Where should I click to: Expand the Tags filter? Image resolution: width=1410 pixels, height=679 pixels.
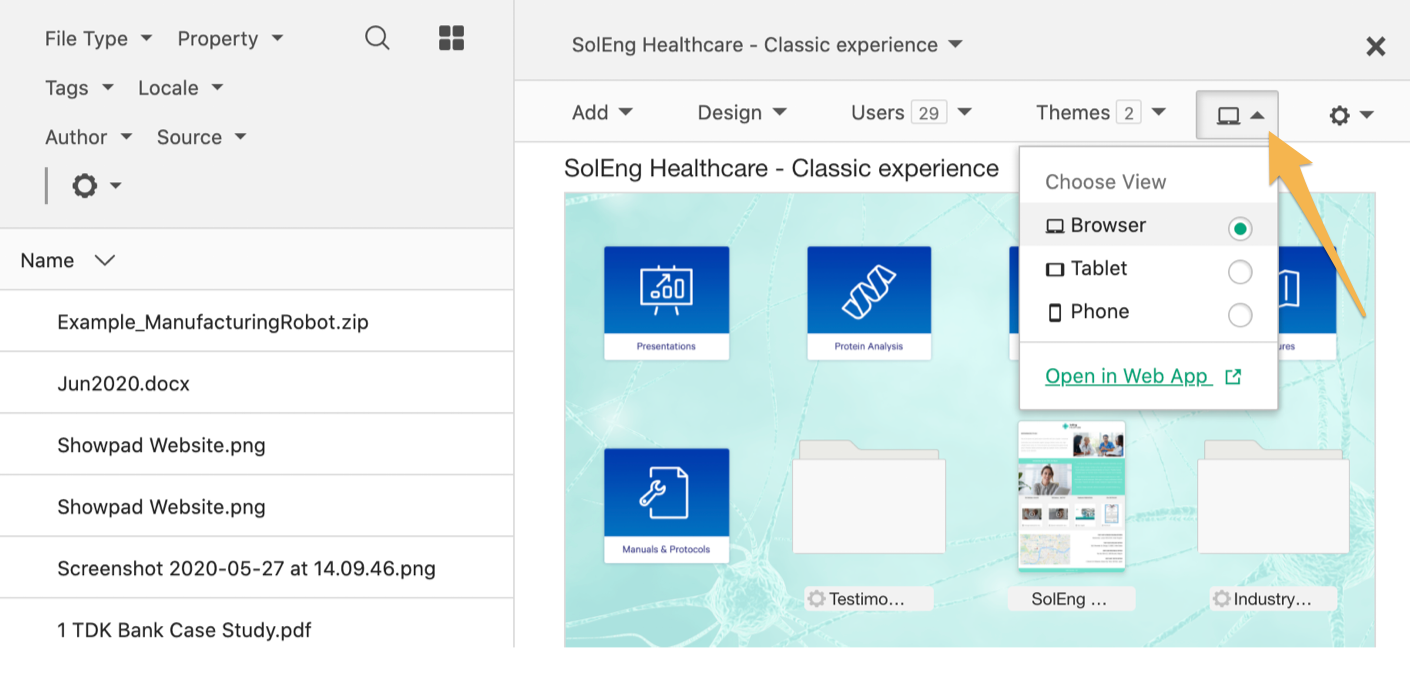click(x=79, y=88)
